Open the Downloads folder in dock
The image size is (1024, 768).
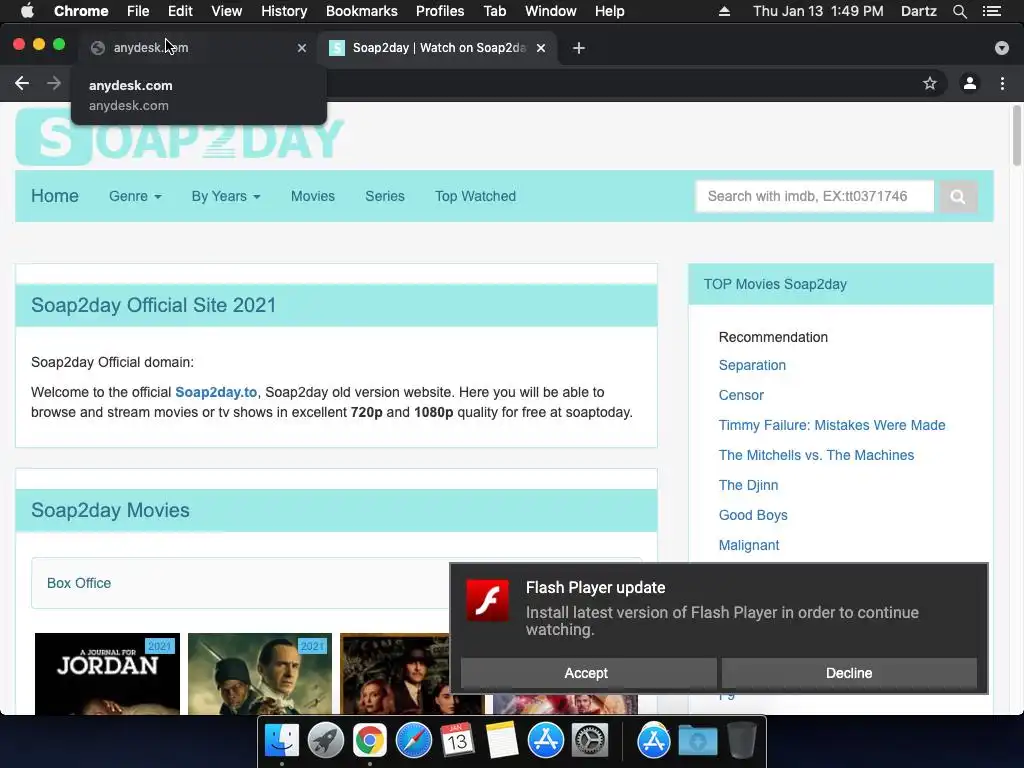click(697, 741)
